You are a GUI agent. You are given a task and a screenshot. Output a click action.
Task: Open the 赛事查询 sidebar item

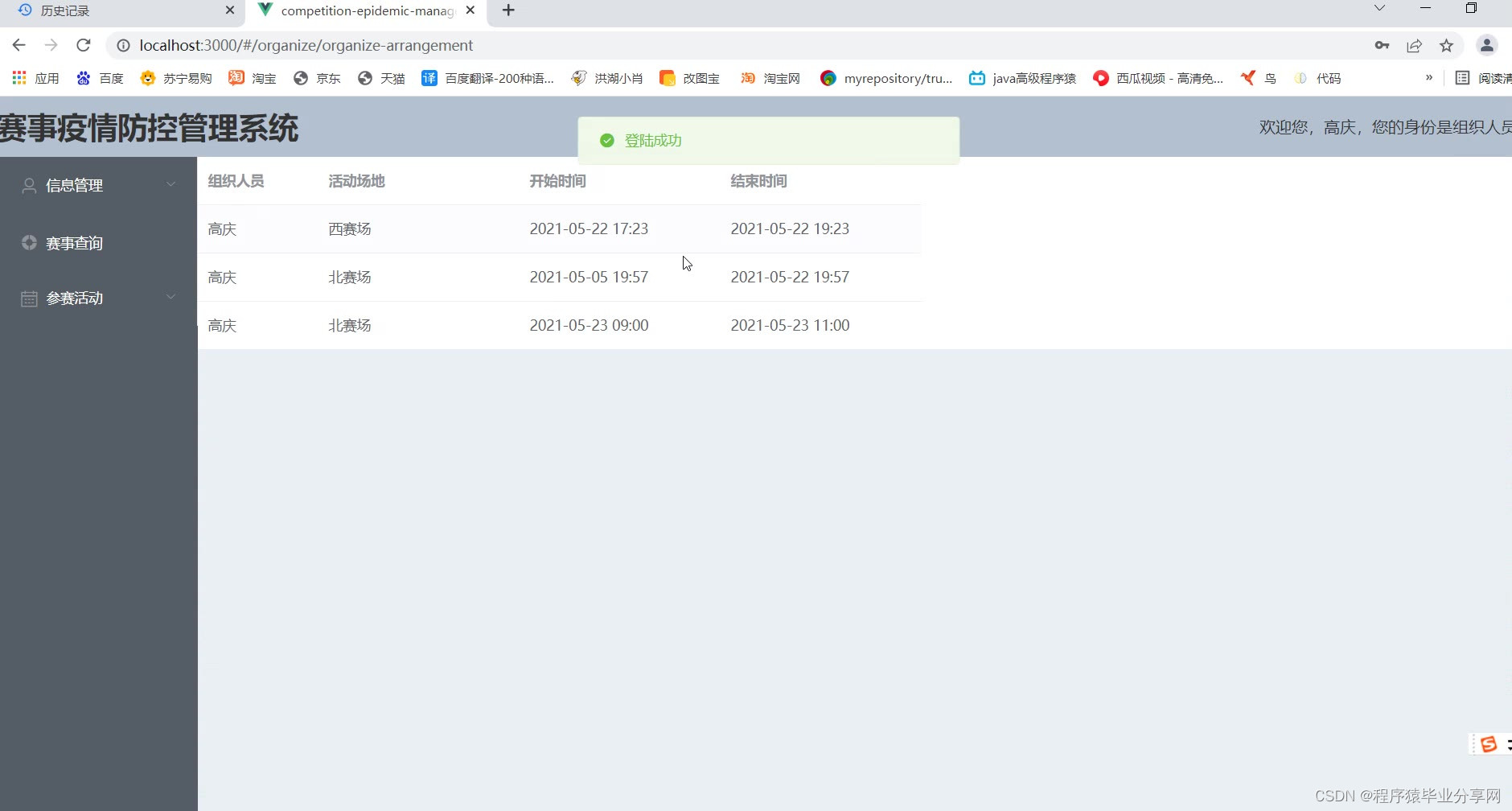[x=98, y=243]
